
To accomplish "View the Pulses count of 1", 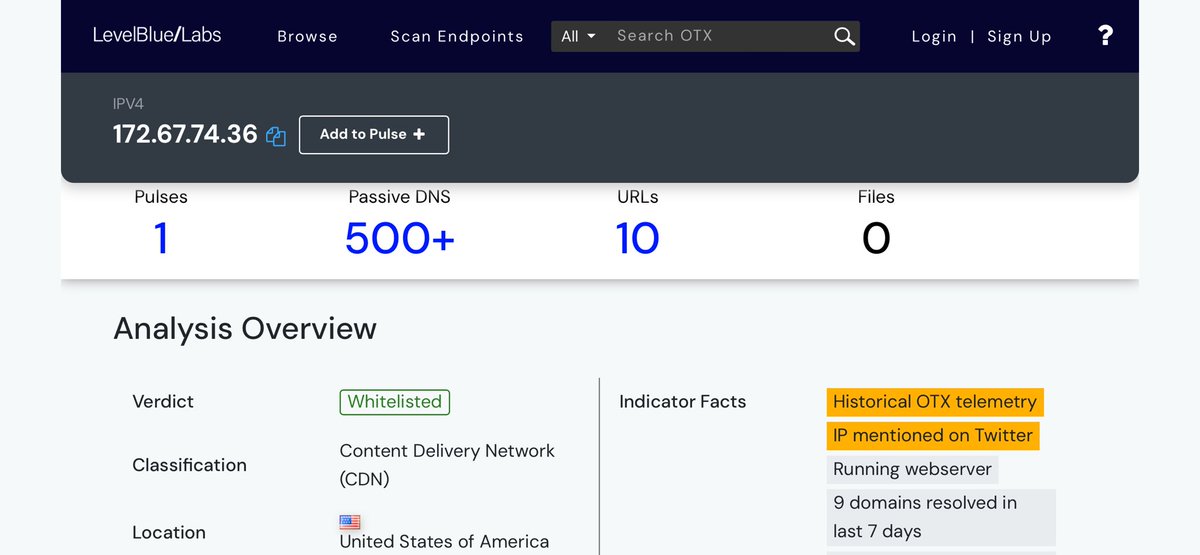I will tap(161, 238).
